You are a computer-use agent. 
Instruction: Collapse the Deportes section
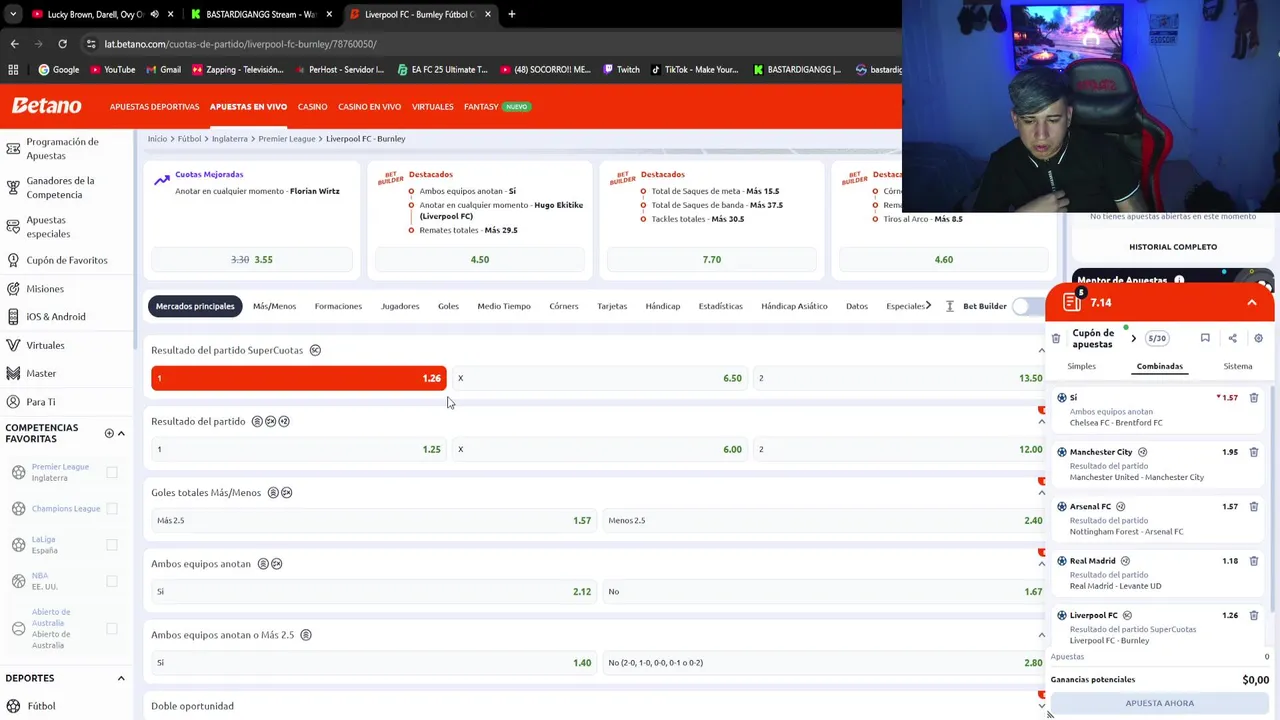[x=121, y=678]
